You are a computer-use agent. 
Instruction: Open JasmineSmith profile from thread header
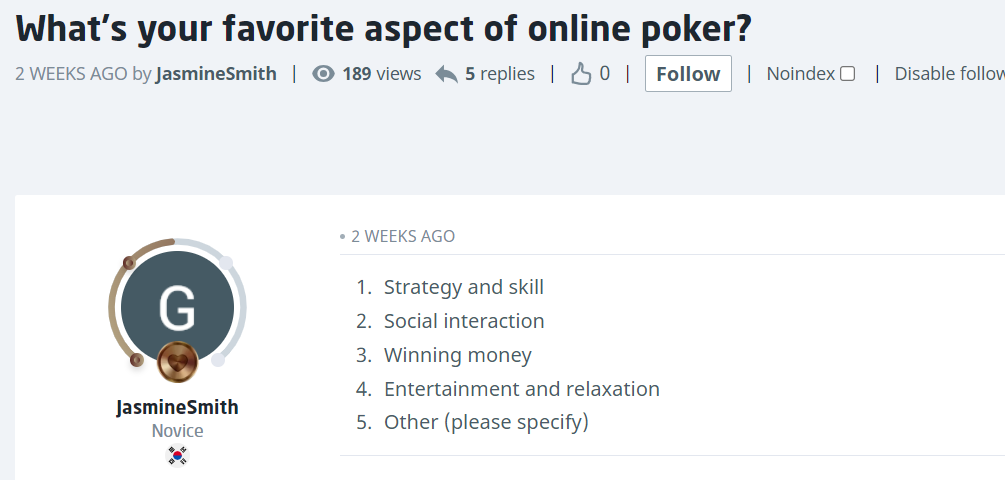(x=216, y=74)
